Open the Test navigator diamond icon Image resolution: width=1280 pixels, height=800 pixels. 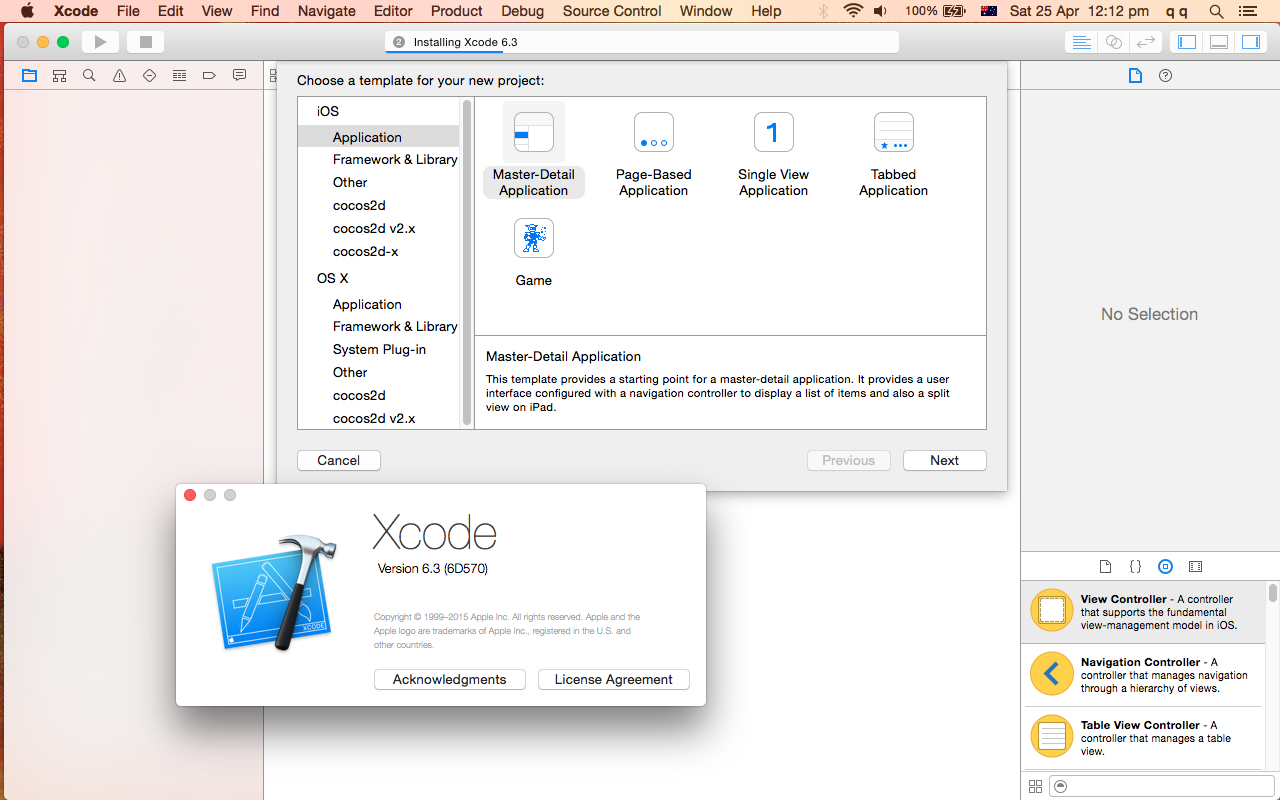[149, 76]
